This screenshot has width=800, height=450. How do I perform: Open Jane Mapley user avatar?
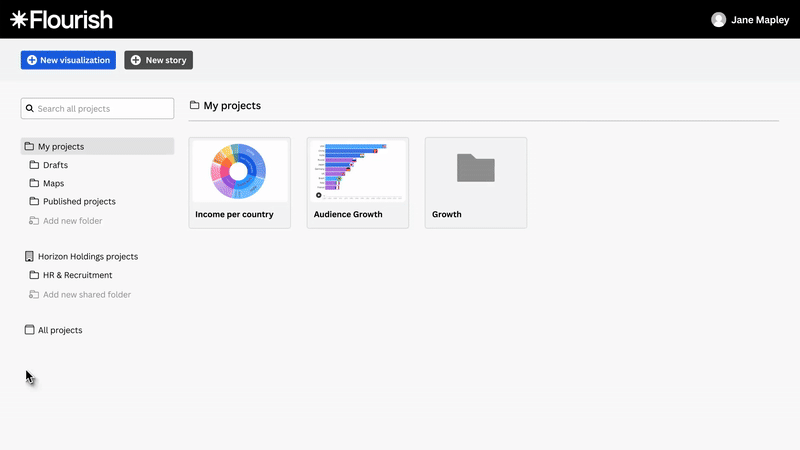(718, 20)
